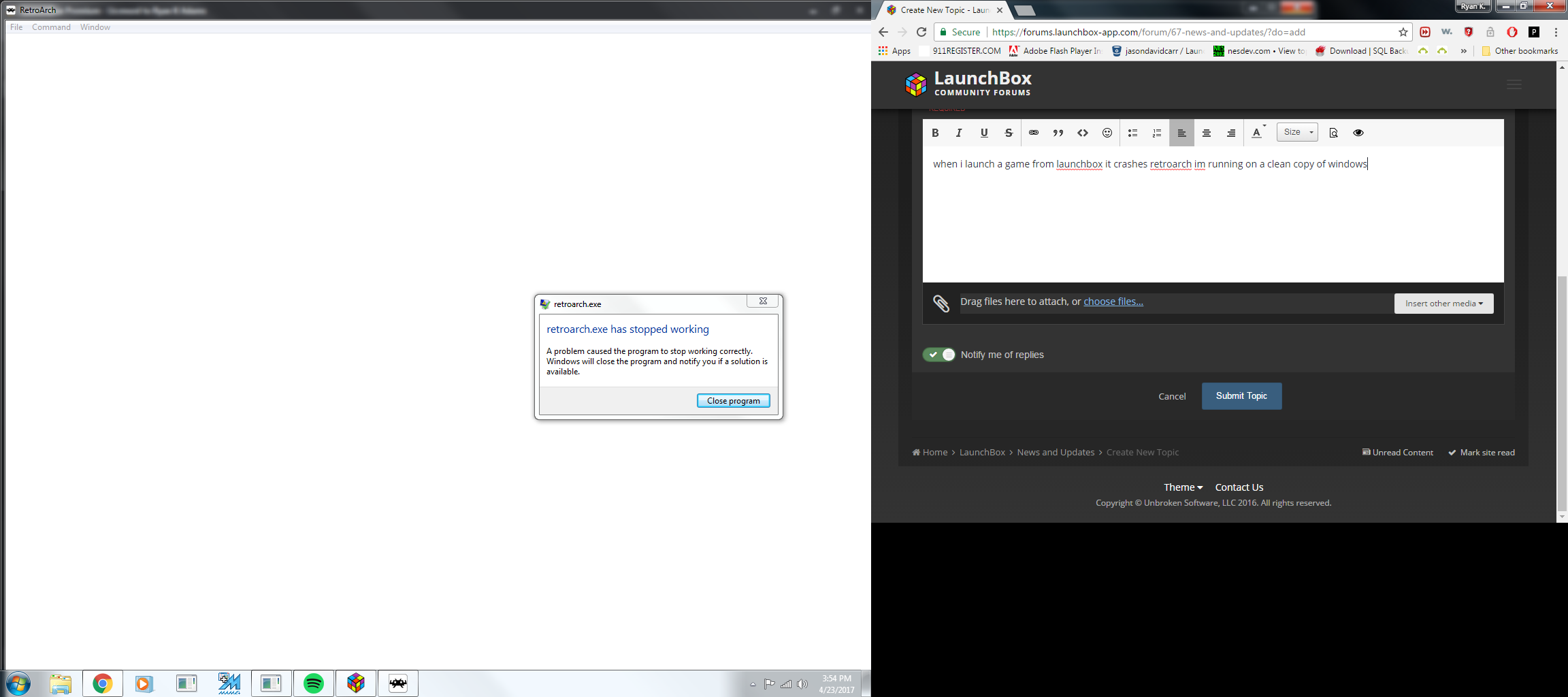1568x697 pixels.
Task: Submit the new topic
Action: (1242, 396)
